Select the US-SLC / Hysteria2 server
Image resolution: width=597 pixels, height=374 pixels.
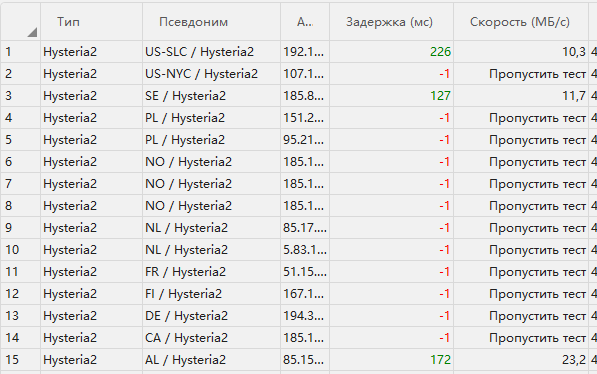[199, 52]
